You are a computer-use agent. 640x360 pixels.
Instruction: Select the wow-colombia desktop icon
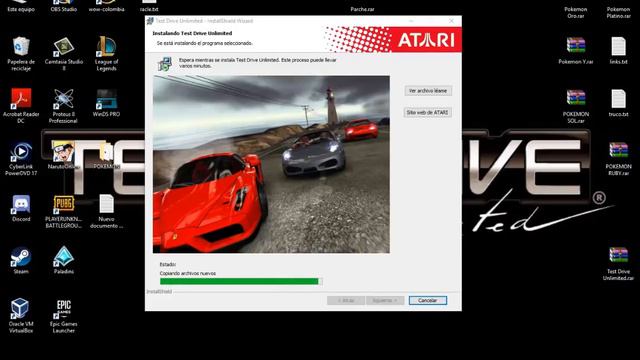pyautogui.click(x=106, y=7)
